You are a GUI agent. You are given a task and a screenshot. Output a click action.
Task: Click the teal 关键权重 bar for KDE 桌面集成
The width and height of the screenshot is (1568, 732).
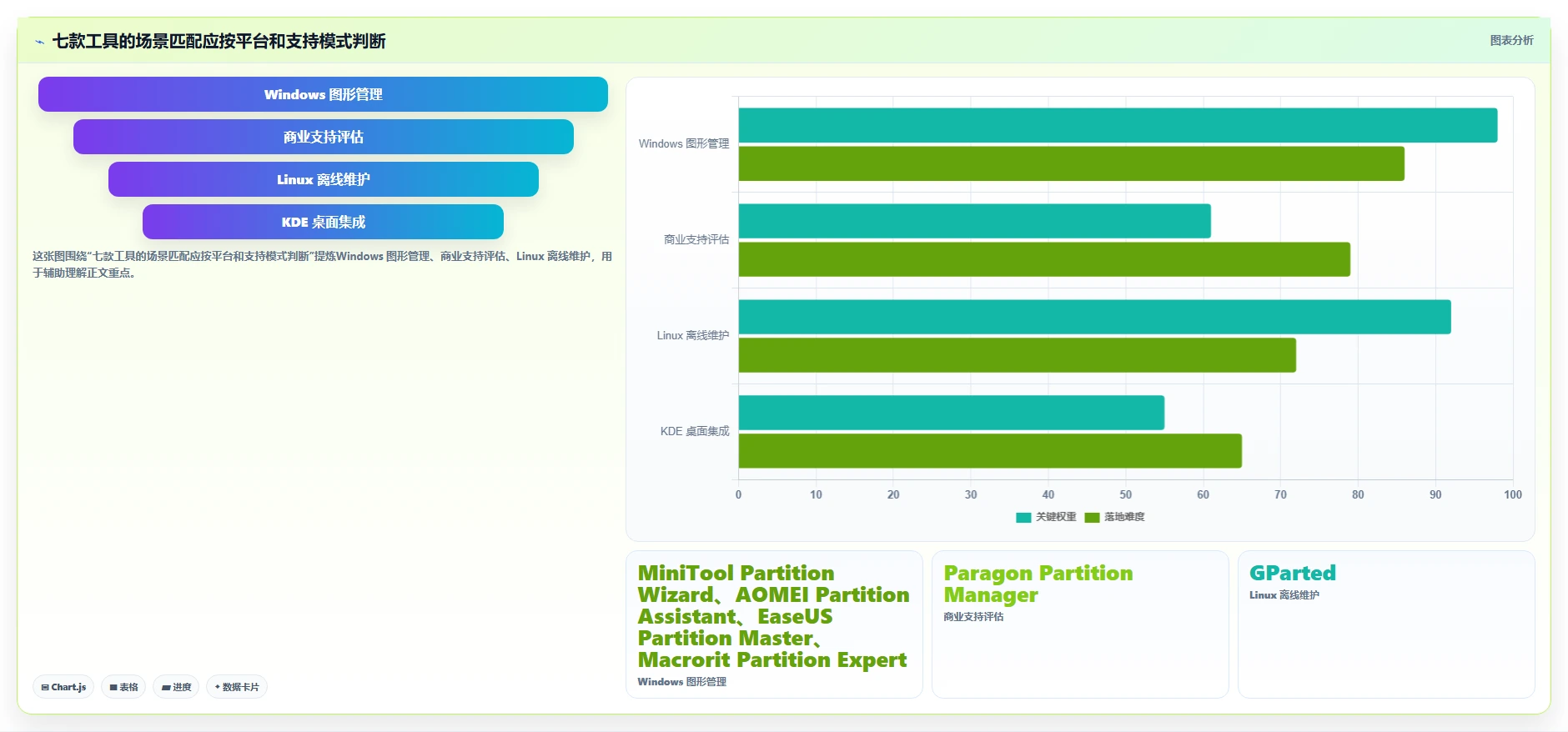click(x=951, y=413)
